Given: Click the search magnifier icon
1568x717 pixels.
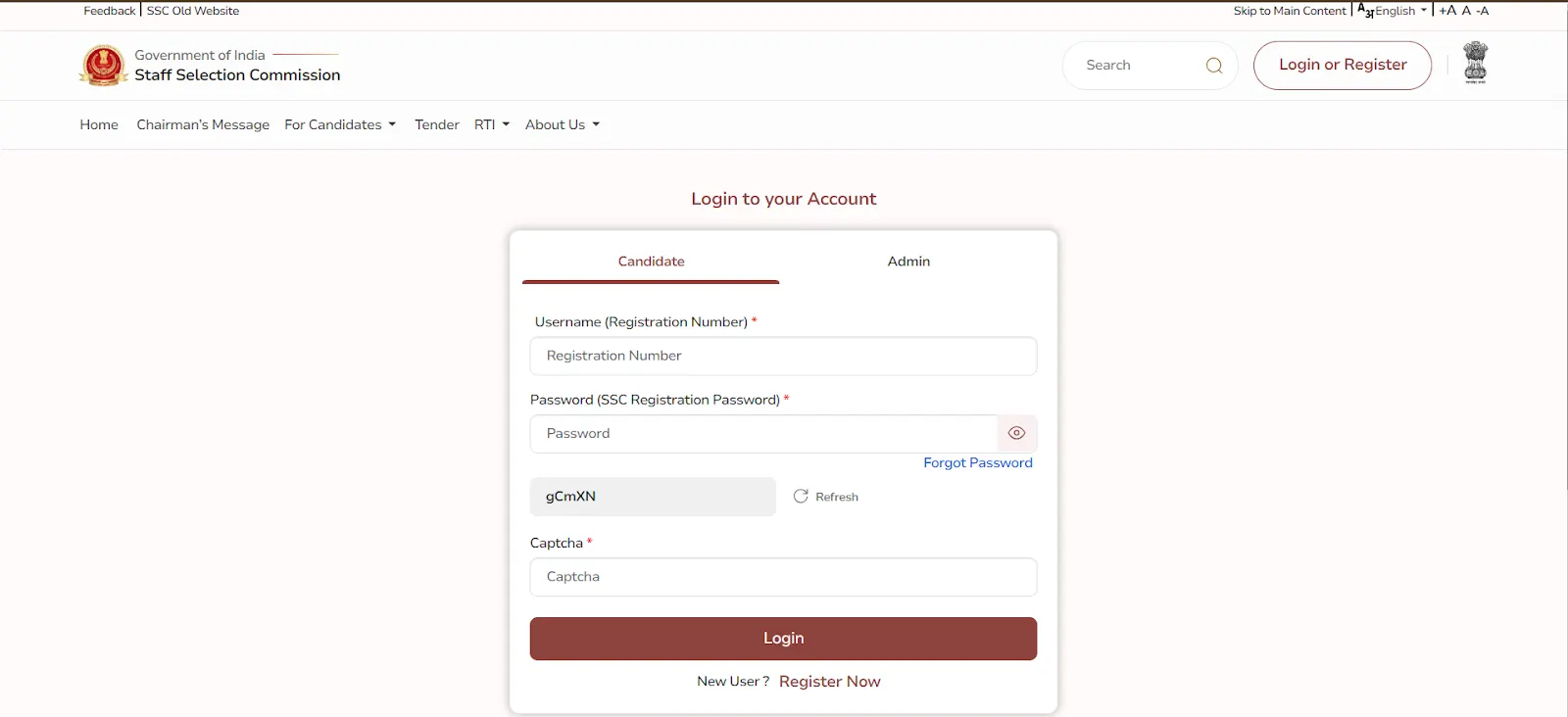Looking at the screenshot, I should click(1214, 66).
